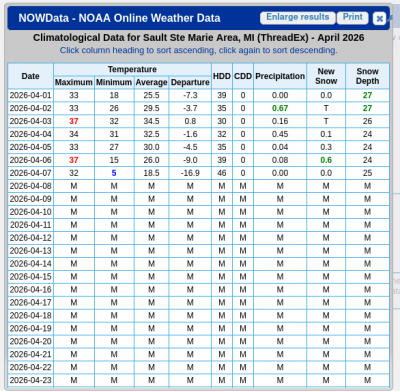Click the precipitation value 0.08
This screenshot has height=392, width=400.
click(280, 160)
